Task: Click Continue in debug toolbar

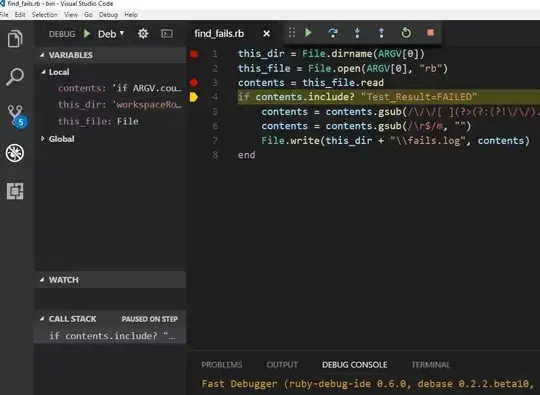Action: tap(309, 33)
